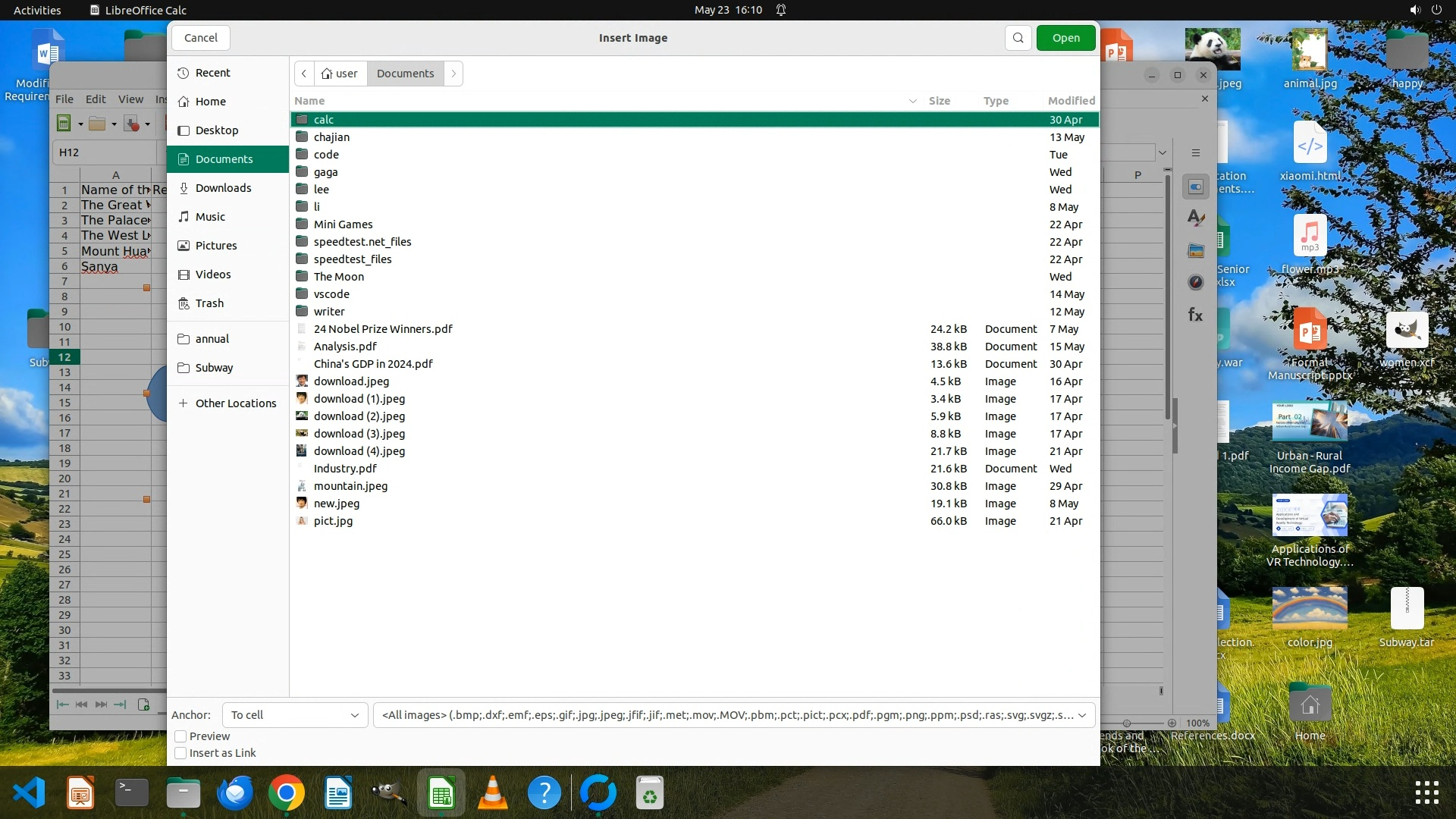Screen dimensions: 1456x819
Task: Open the Styles sidebar icon
Action: pos(1196,218)
